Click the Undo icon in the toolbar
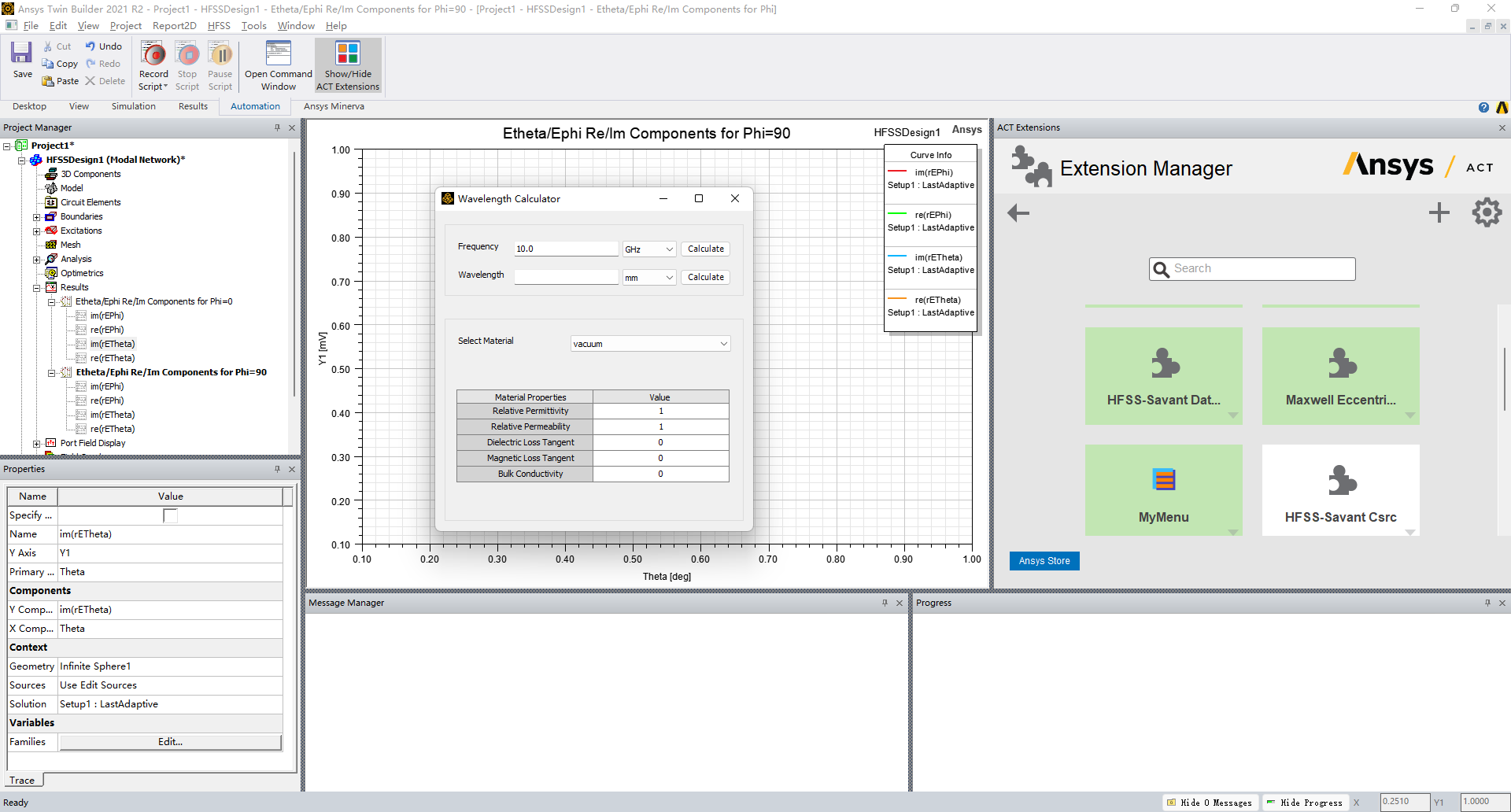The image size is (1511, 812). click(91, 46)
